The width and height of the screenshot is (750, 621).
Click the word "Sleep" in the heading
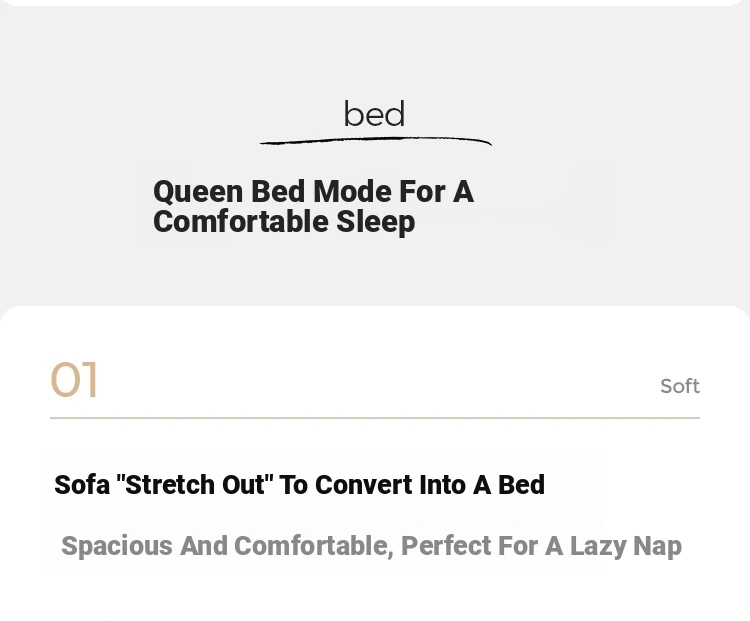pyautogui.click(x=375, y=222)
